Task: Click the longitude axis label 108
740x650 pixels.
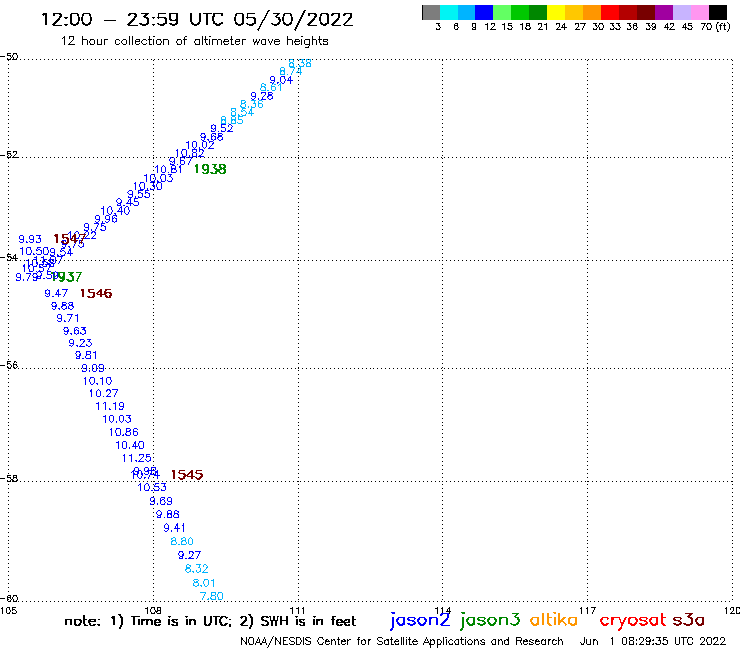Action: (153, 610)
